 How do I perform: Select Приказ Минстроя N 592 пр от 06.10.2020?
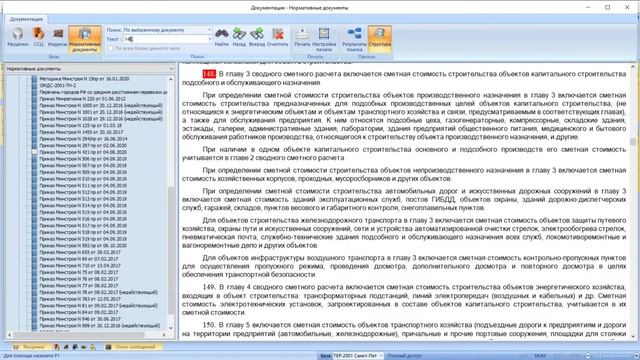tap(83, 245)
